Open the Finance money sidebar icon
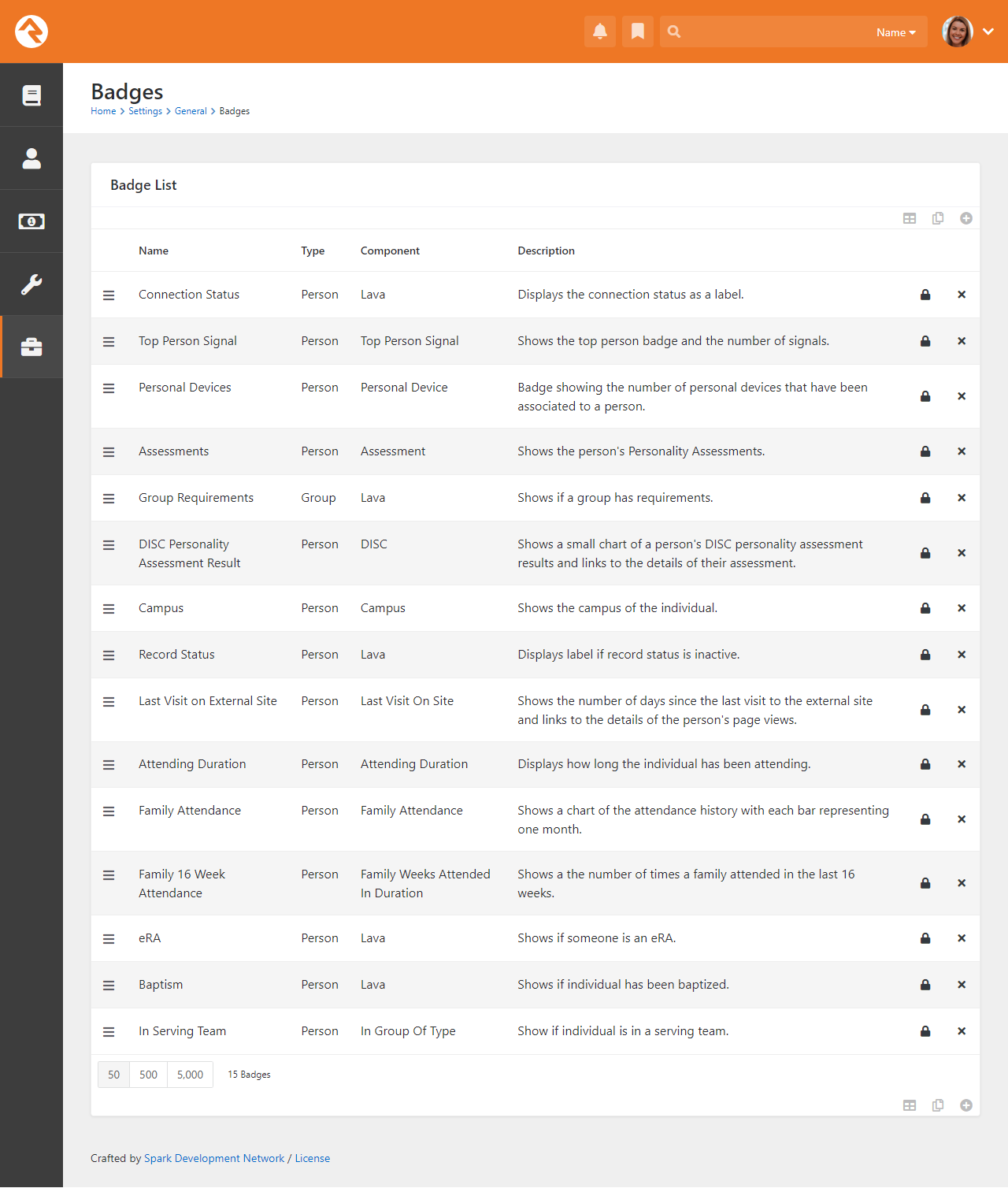Image resolution: width=1008 pixels, height=1188 pixels. click(31, 221)
